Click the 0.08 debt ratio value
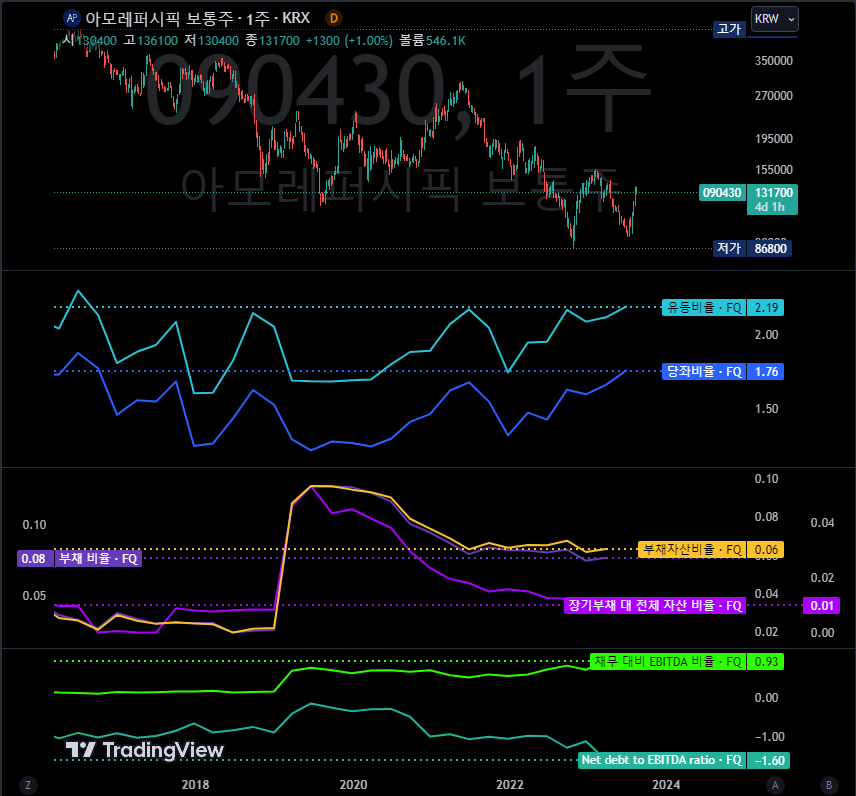Viewport: 856px width, 796px height. point(35,559)
